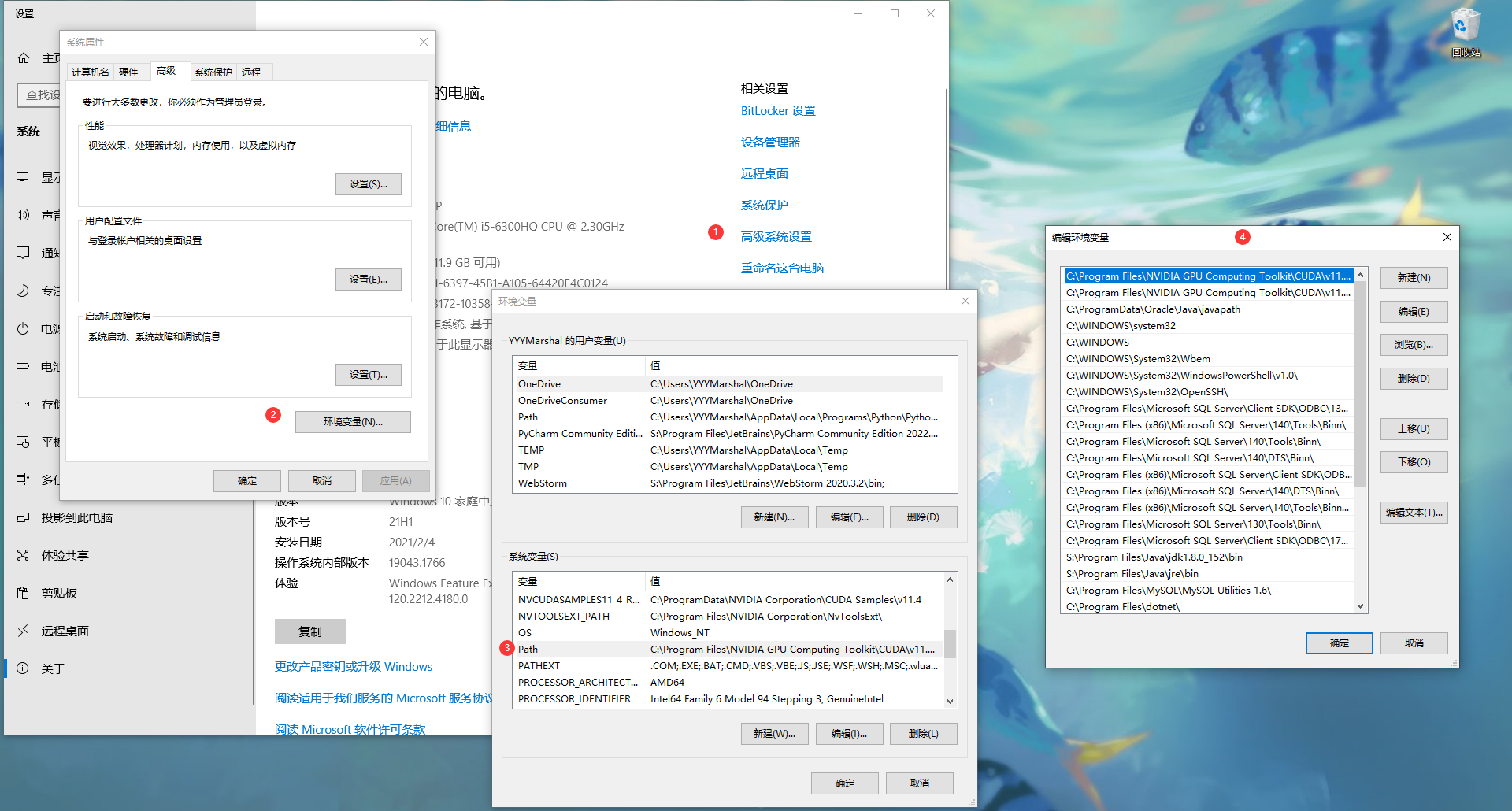Click the 复制 button in About page

[309, 631]
